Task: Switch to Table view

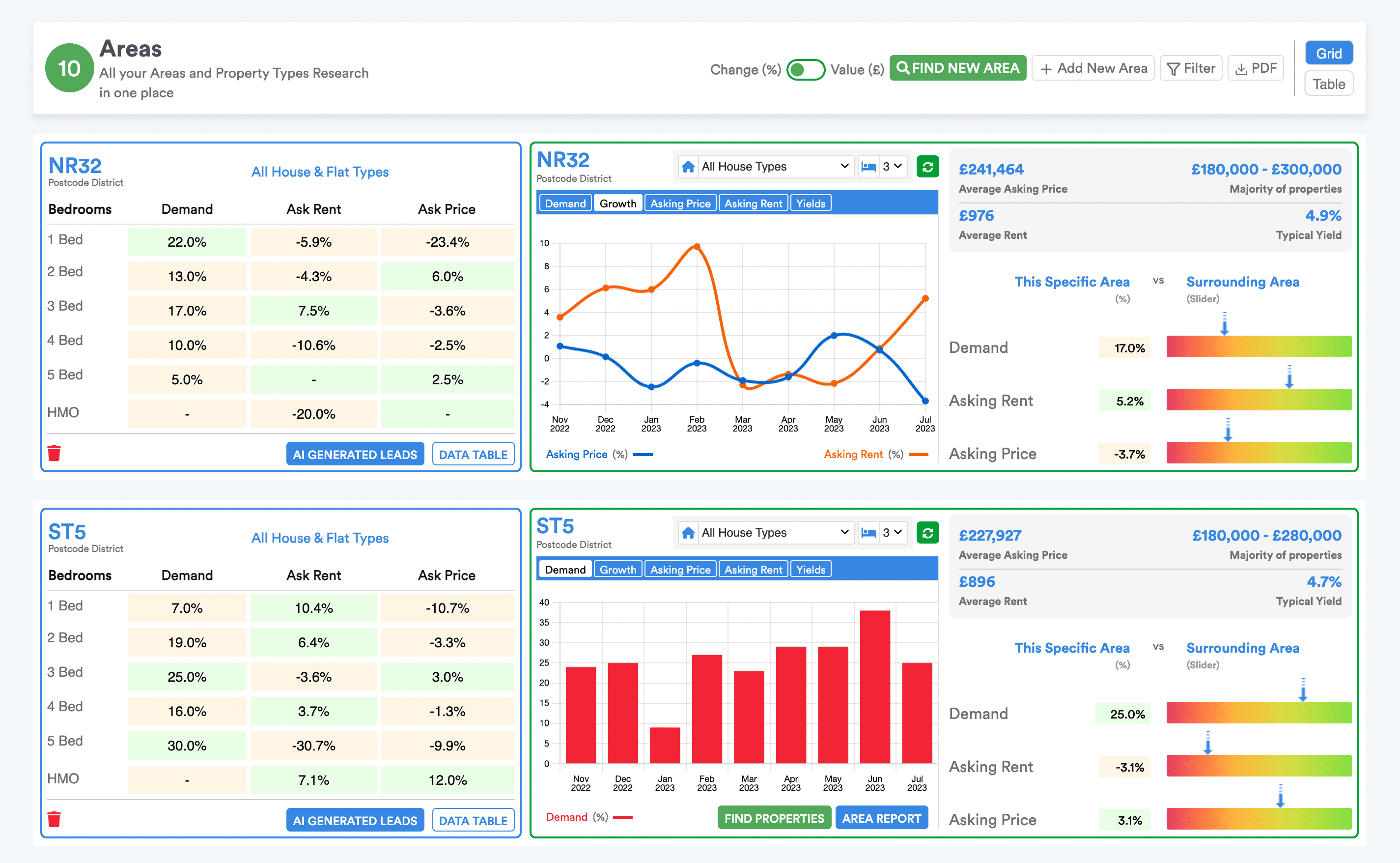Action: click(x=1328, y=85)
